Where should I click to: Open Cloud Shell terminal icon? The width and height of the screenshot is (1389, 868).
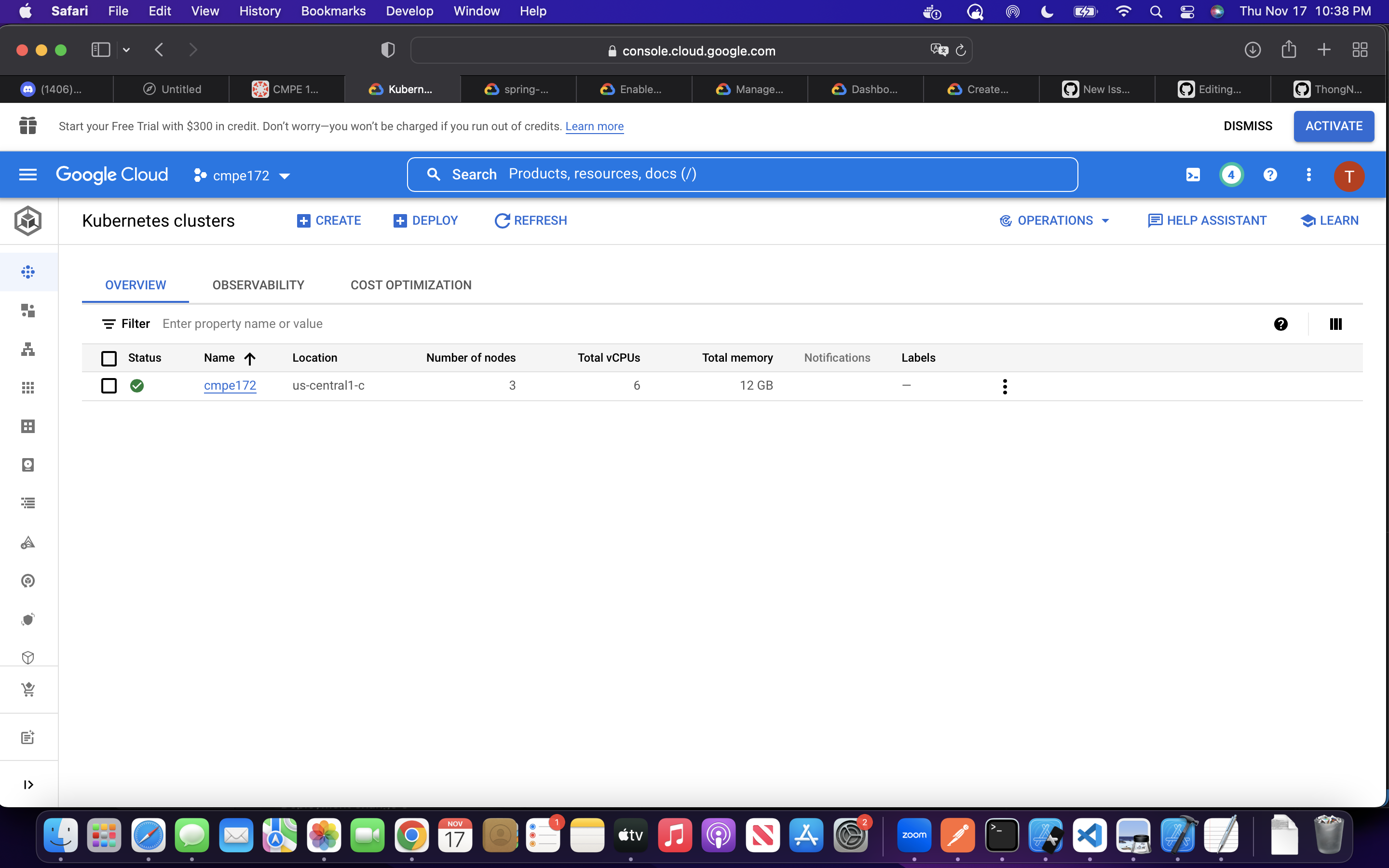pos(1193,175)
